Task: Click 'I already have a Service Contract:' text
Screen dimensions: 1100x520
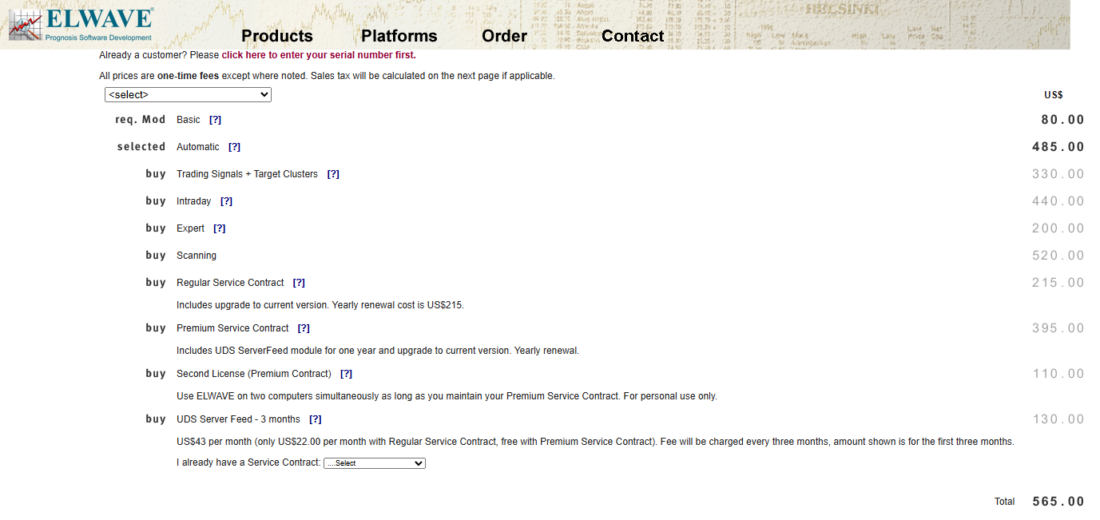Action: (x=248, y=463)
